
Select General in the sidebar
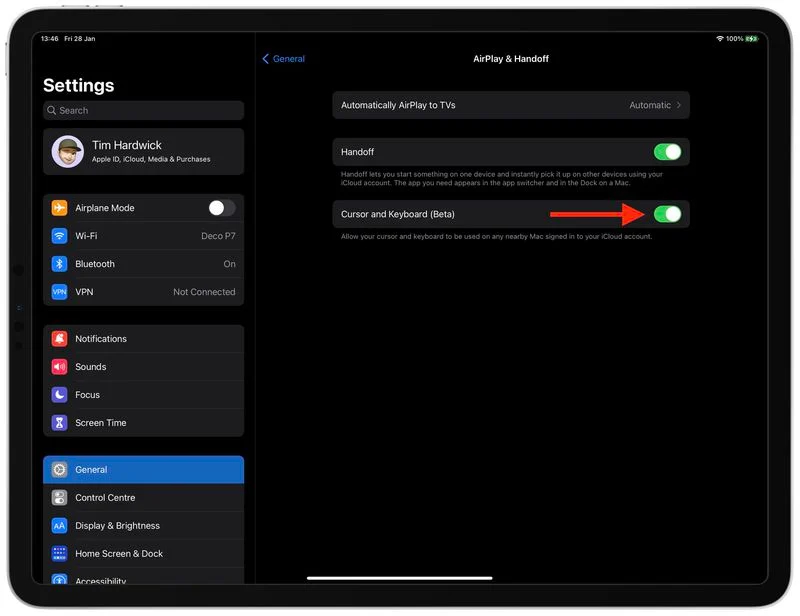click(143, 470)
